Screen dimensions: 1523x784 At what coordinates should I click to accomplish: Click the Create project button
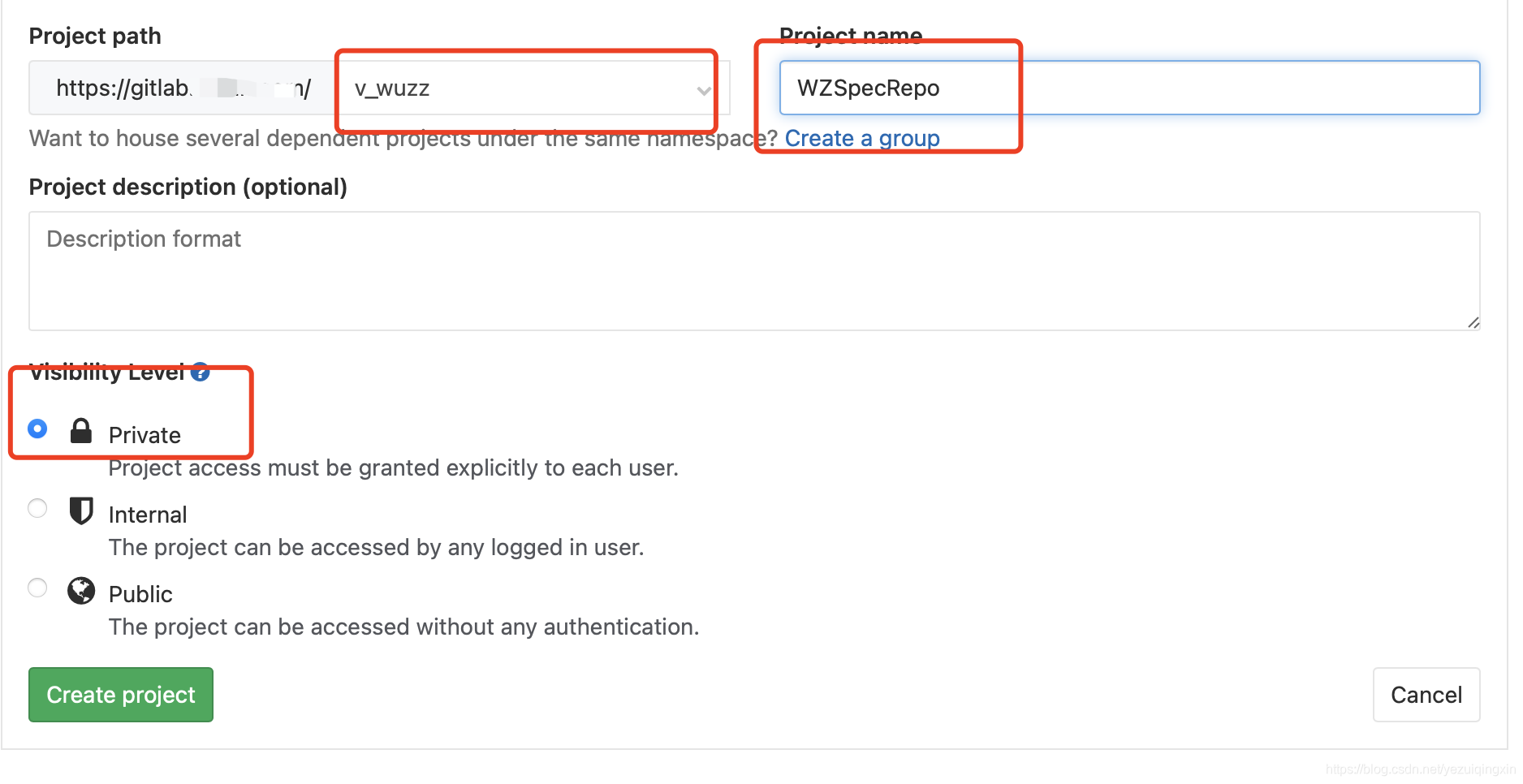[121, 695]
